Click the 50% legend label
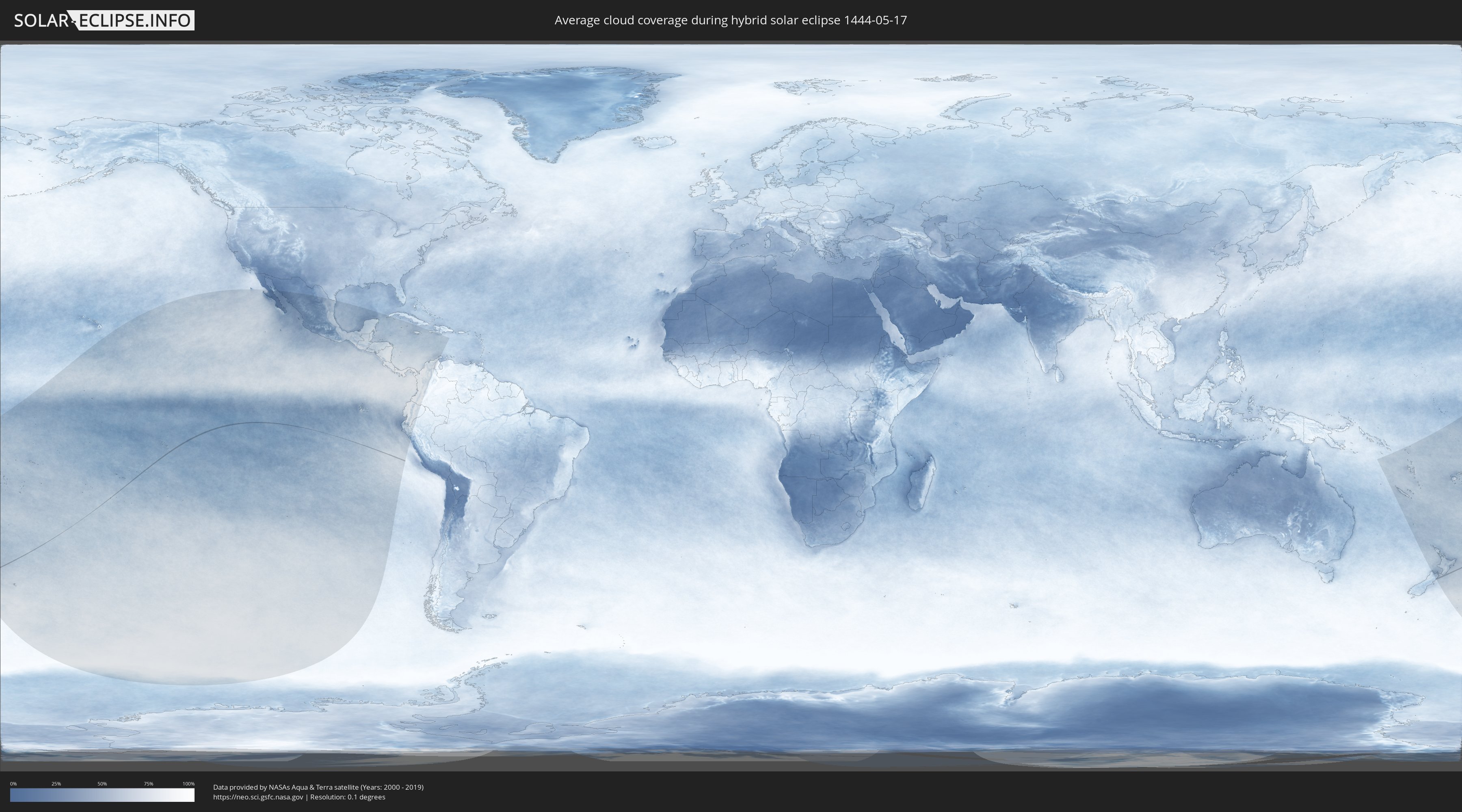The width and height of the screenshot is (1462, 812). pyautogui.click(x=102, y=784)
